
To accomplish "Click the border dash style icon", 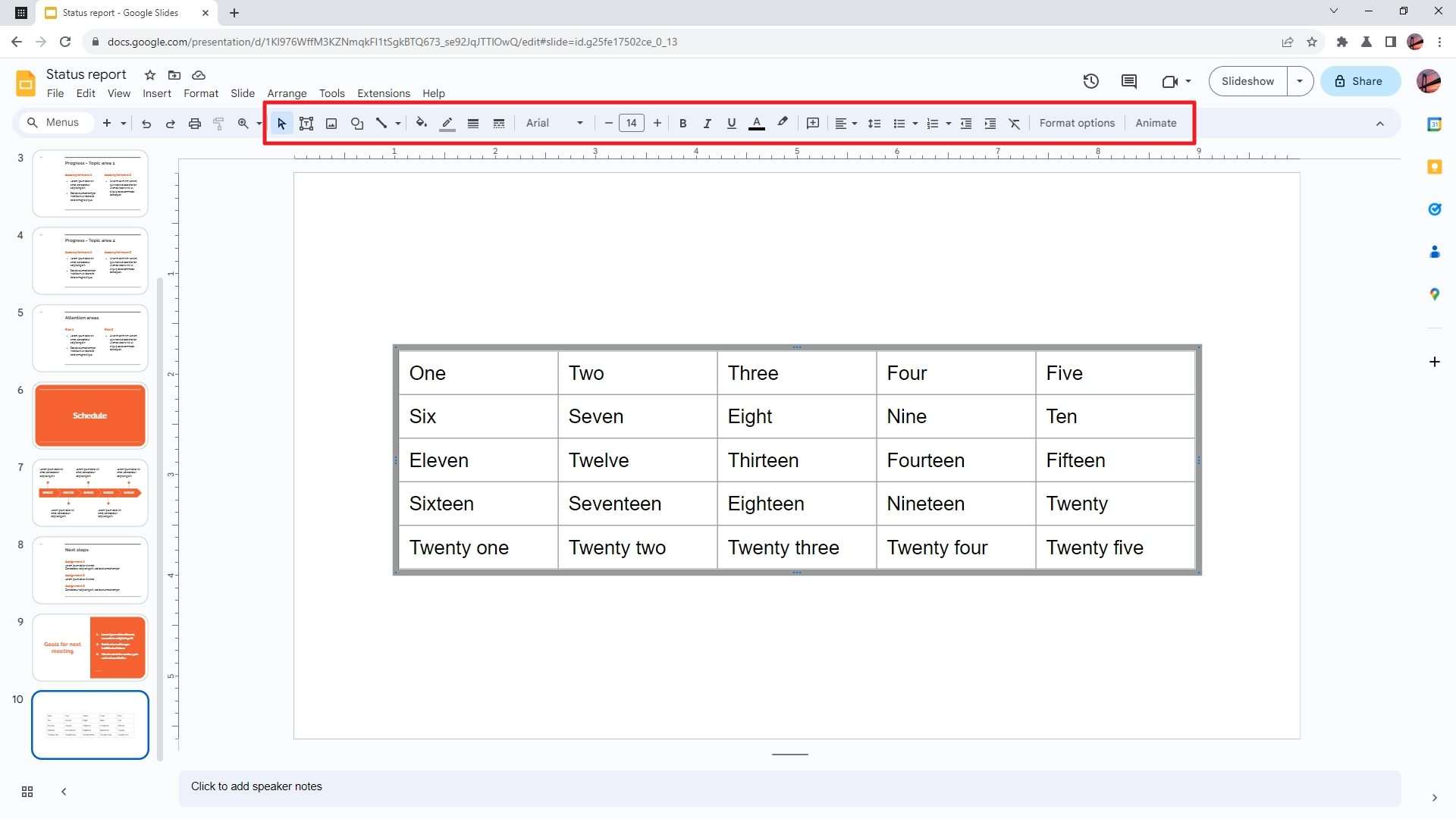I will tap(499, 124).
